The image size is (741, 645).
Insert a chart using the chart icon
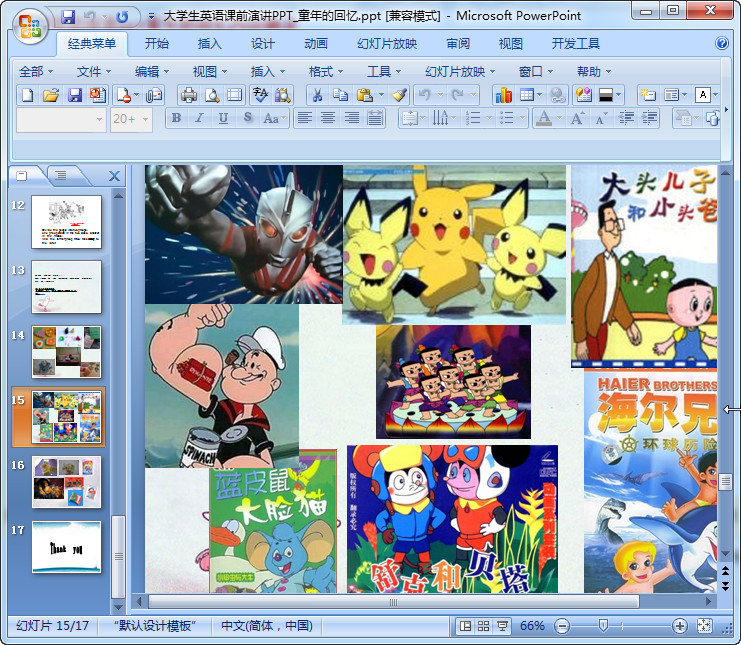503,95
